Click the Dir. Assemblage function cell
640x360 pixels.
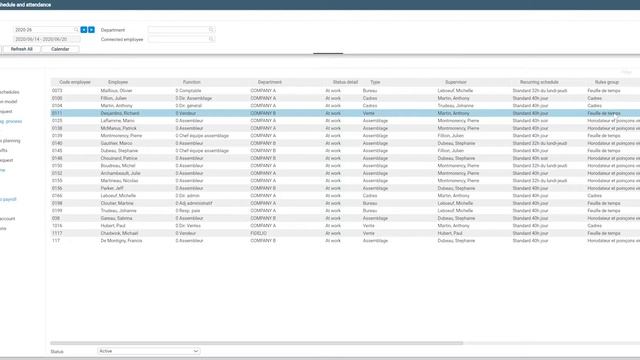(193, 98)
